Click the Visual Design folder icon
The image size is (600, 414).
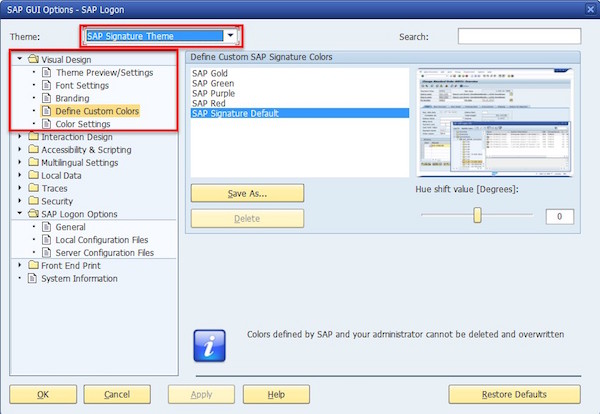click(x=33, y=59)
